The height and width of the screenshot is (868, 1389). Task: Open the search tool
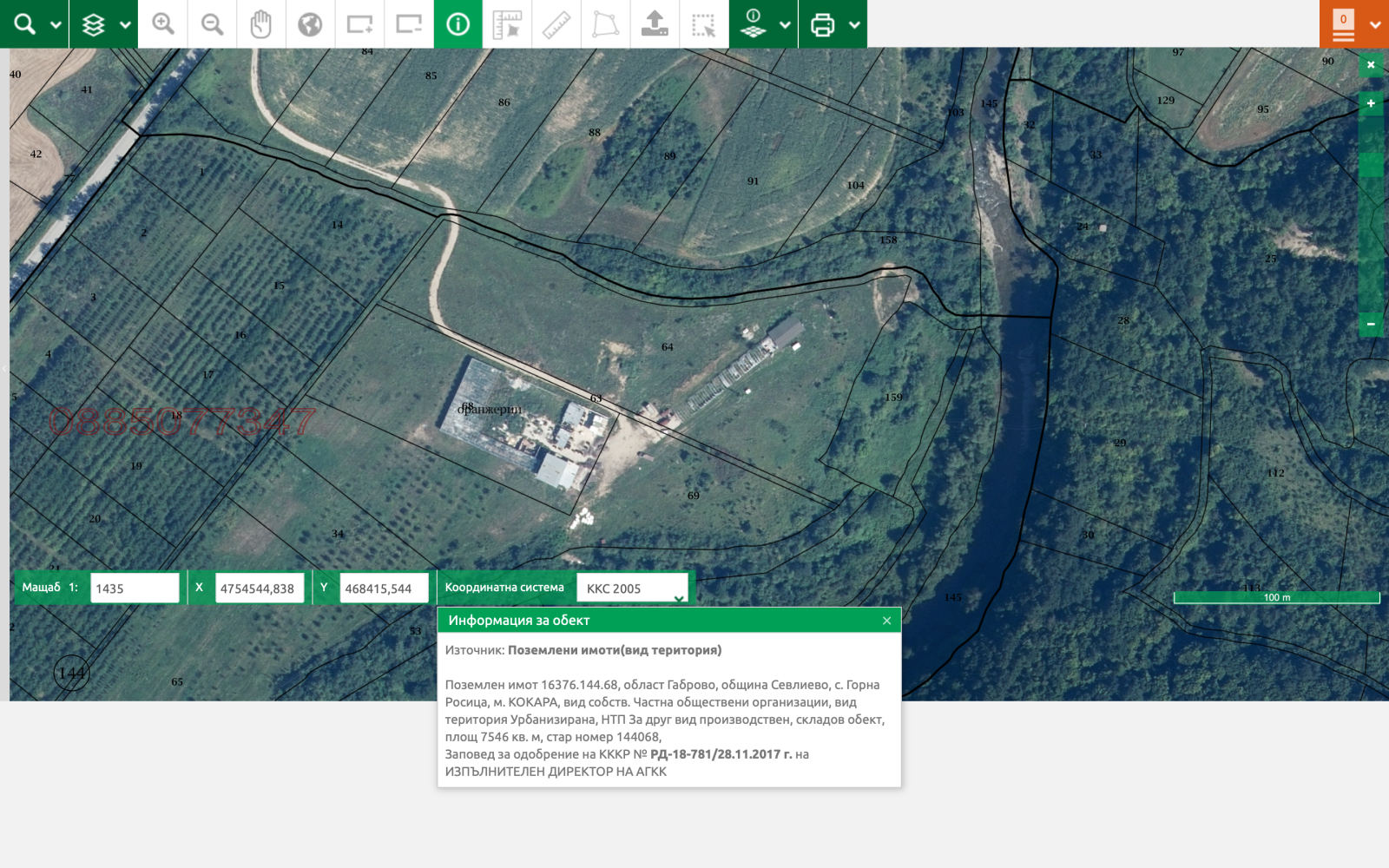24,24
